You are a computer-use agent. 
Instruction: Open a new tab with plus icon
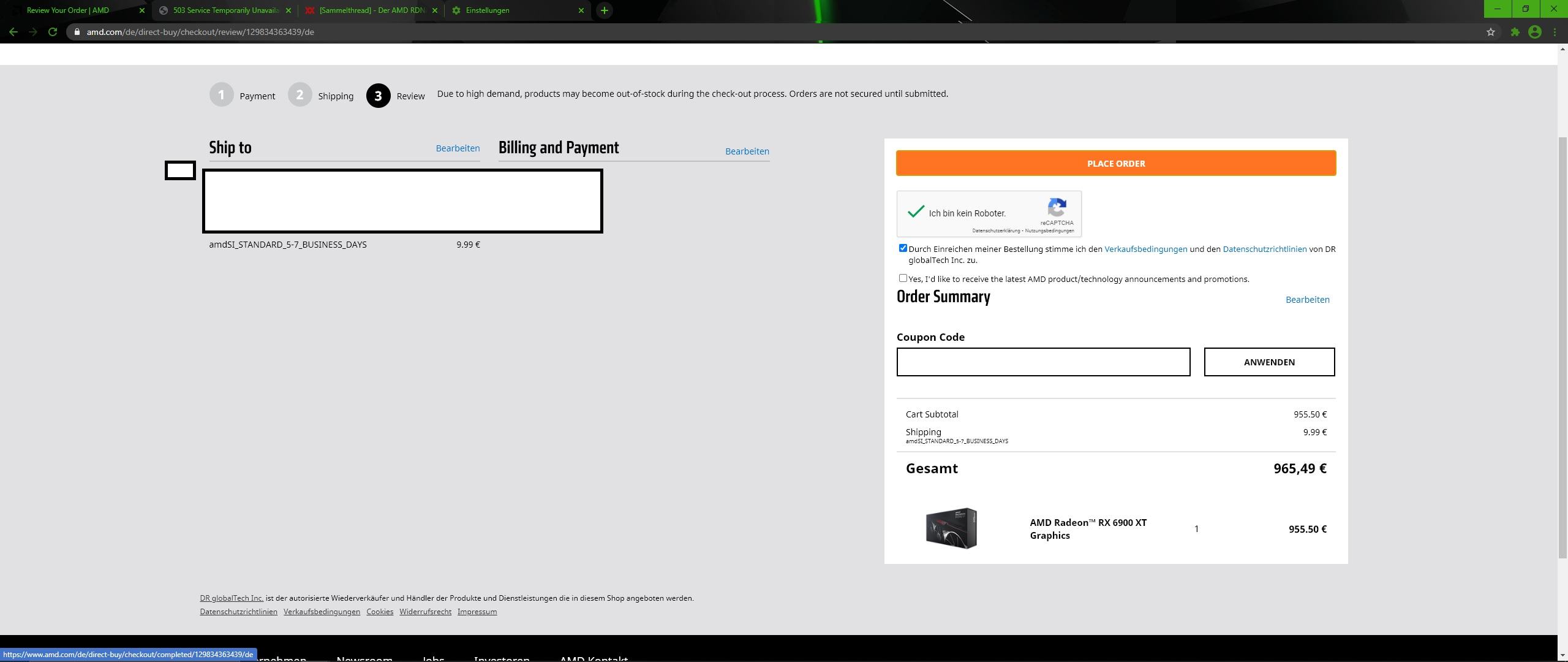coord(604,10)
